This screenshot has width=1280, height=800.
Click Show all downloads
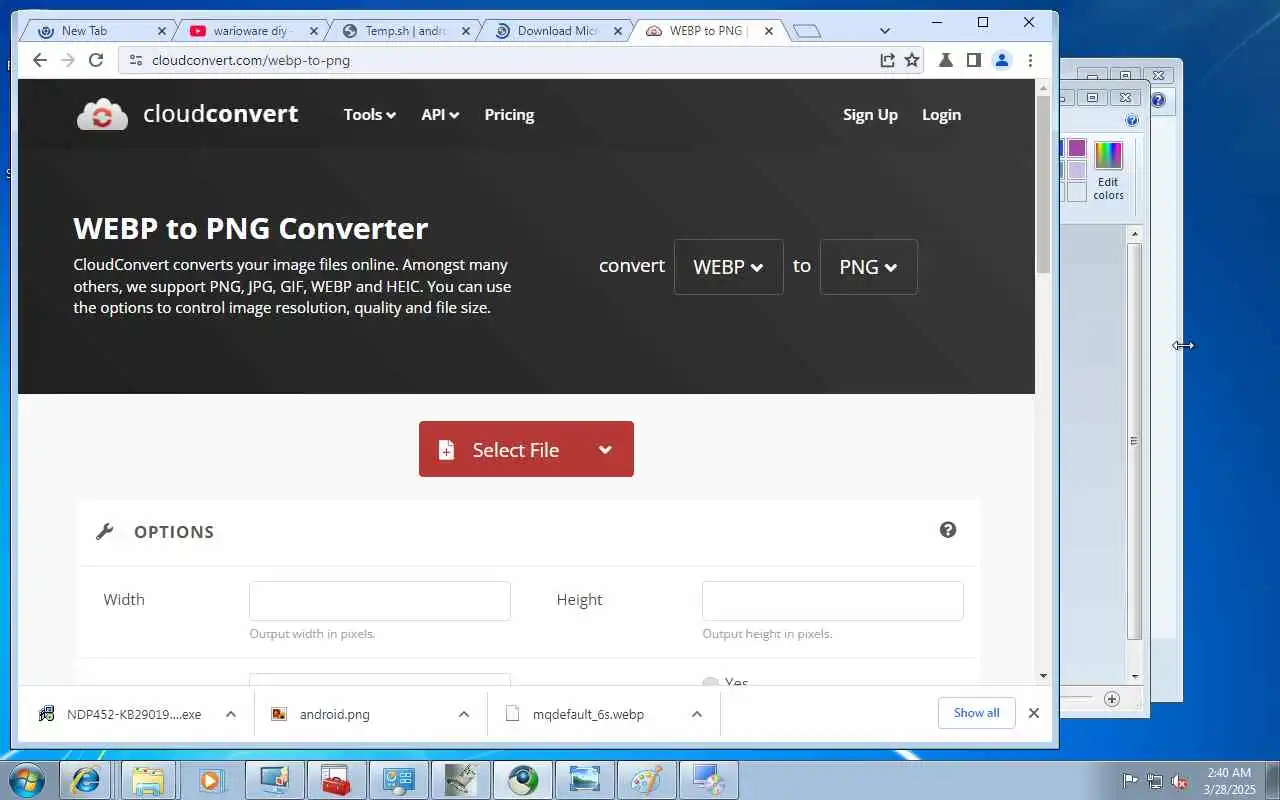976,713
